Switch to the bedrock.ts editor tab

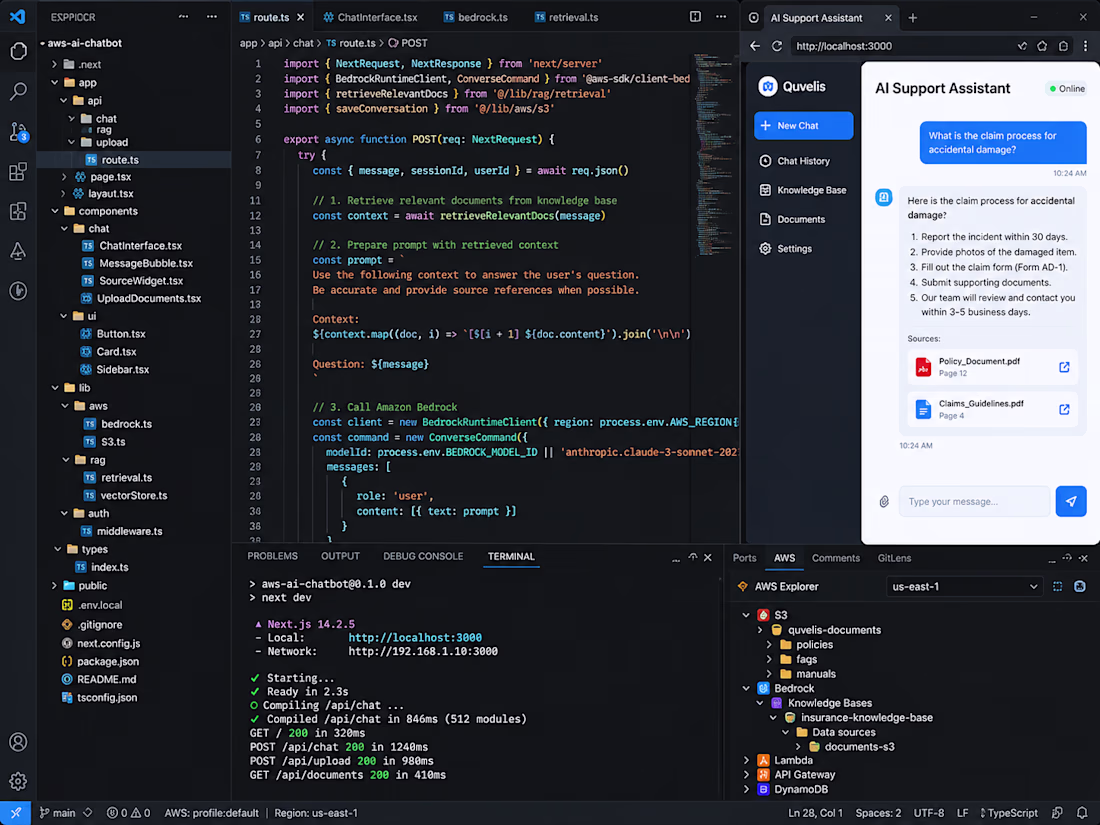pos(476,17)
